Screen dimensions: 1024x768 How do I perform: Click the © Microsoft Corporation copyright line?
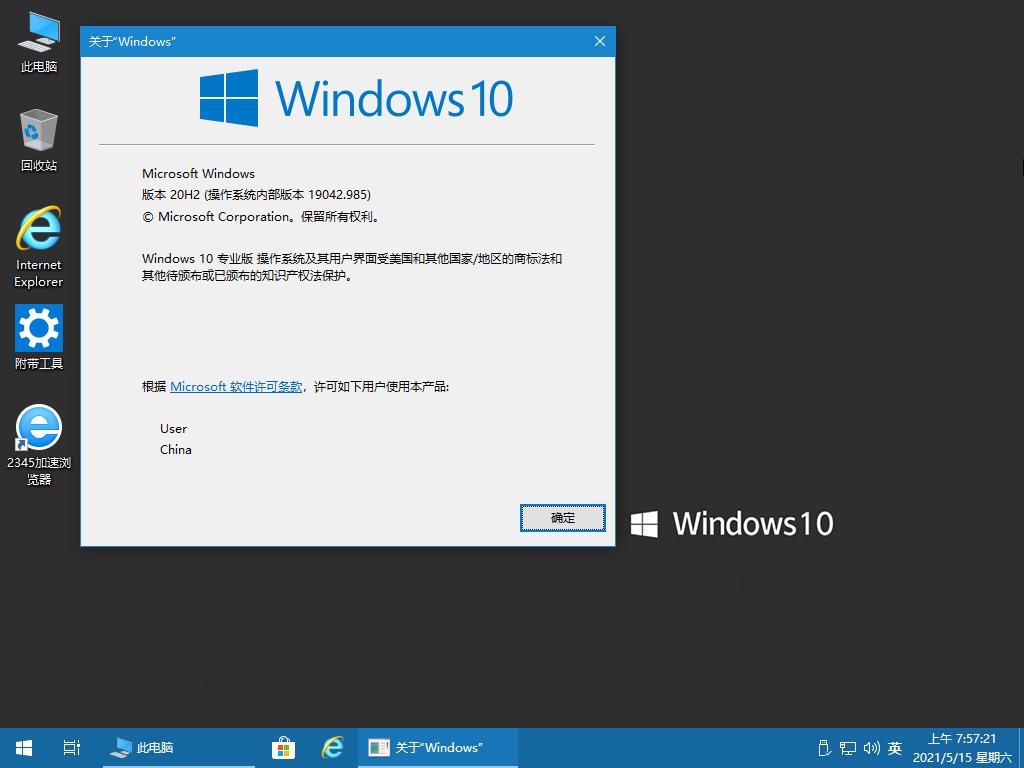tap(261, 217)
